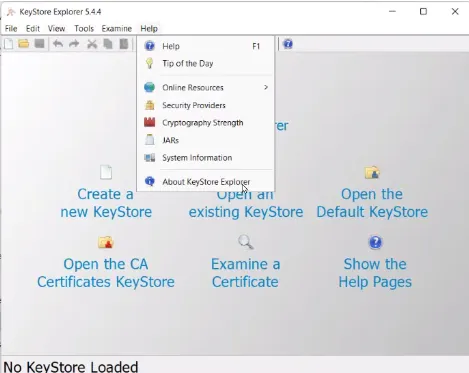Expand the Online Resources submenu arrow
The image size is (469, 373).
266,87
